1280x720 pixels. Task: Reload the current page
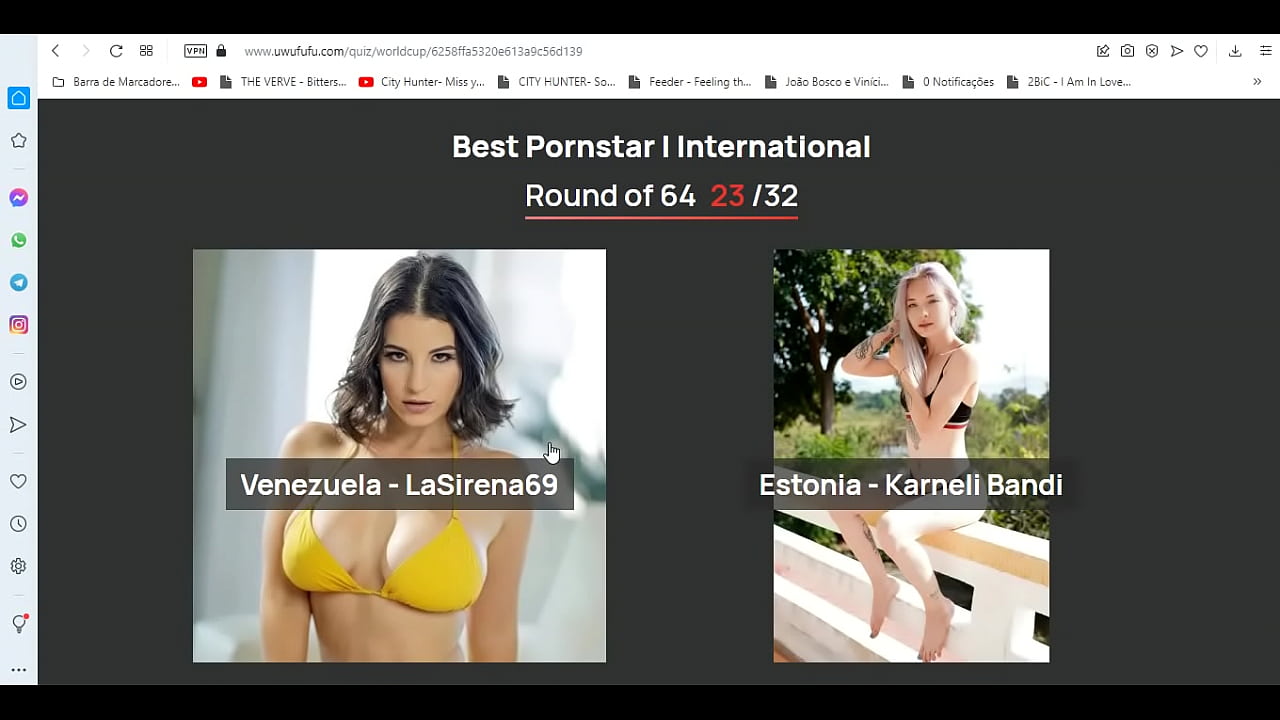[x=116, y=51]
